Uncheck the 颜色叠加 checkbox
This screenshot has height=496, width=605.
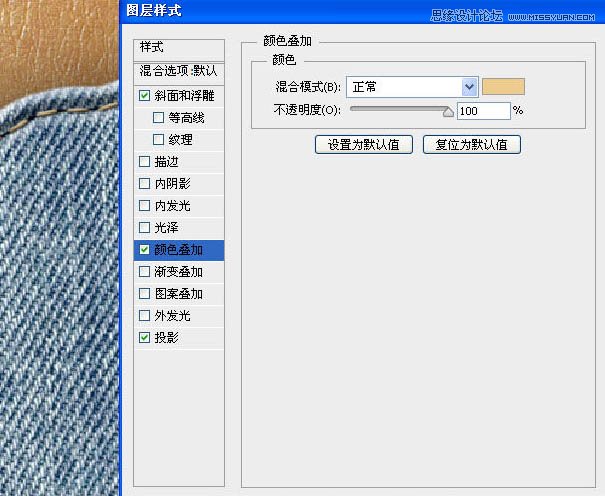point(144,250)
